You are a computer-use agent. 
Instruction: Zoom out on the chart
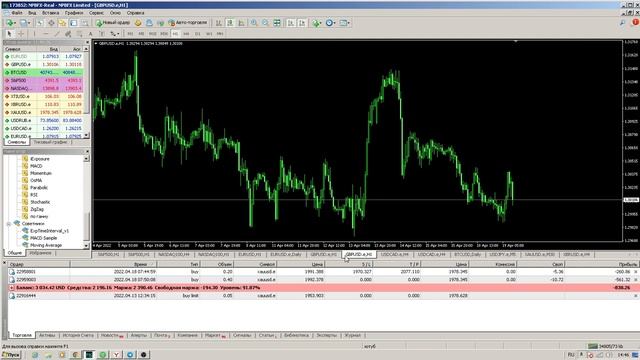(x=265, y=23)
